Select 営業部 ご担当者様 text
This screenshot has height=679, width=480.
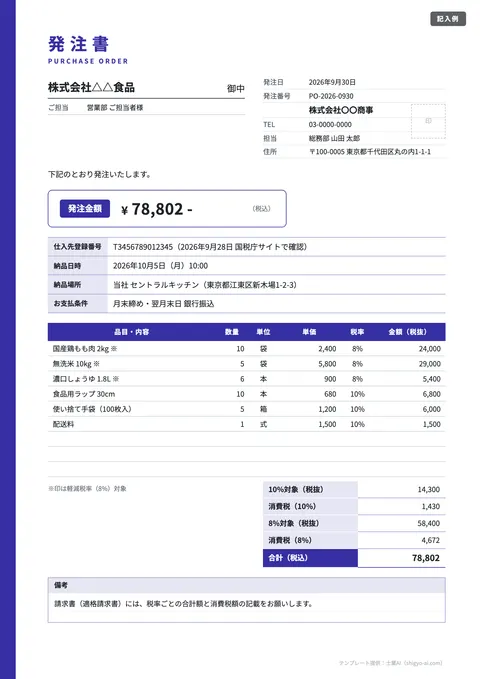[x=115, y=107]
